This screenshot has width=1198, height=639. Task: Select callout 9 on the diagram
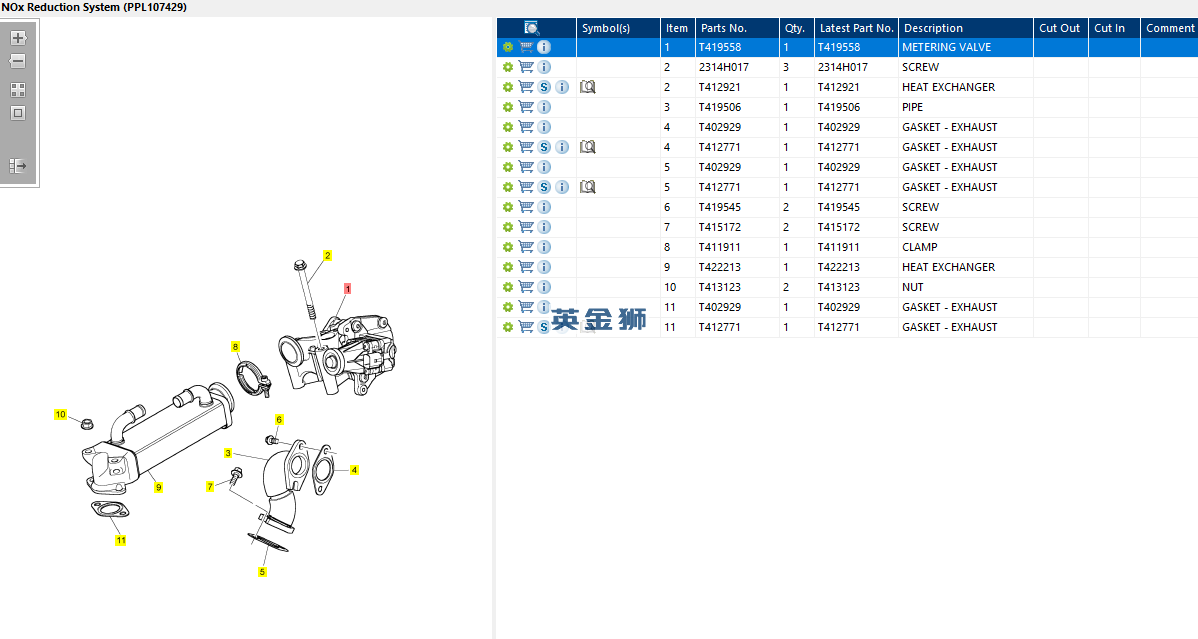pos(158,487)
